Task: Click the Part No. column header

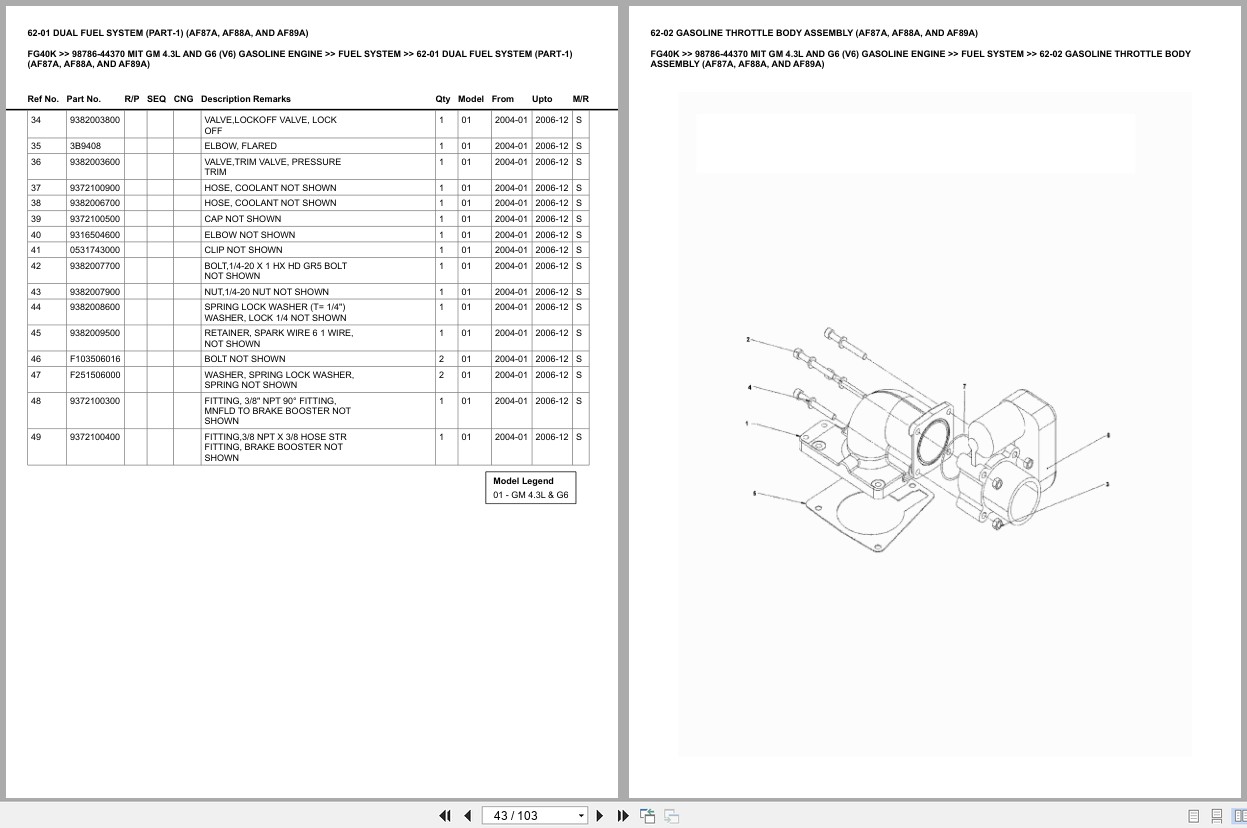Action: [x=84, y=99]
